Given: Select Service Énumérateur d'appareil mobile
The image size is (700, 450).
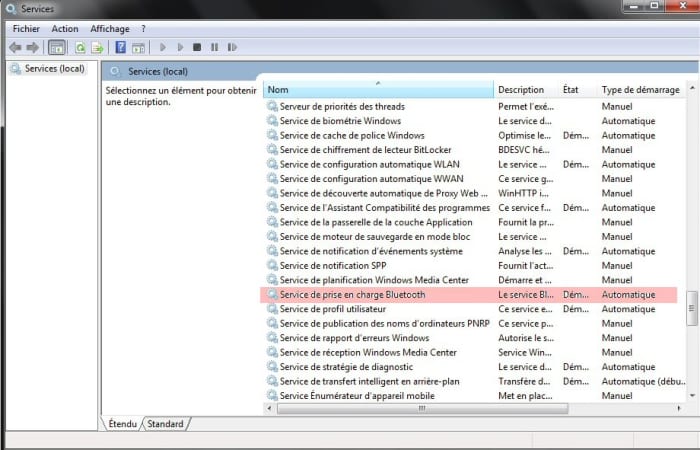Looking at the screenshot, I should coord(474,396).
